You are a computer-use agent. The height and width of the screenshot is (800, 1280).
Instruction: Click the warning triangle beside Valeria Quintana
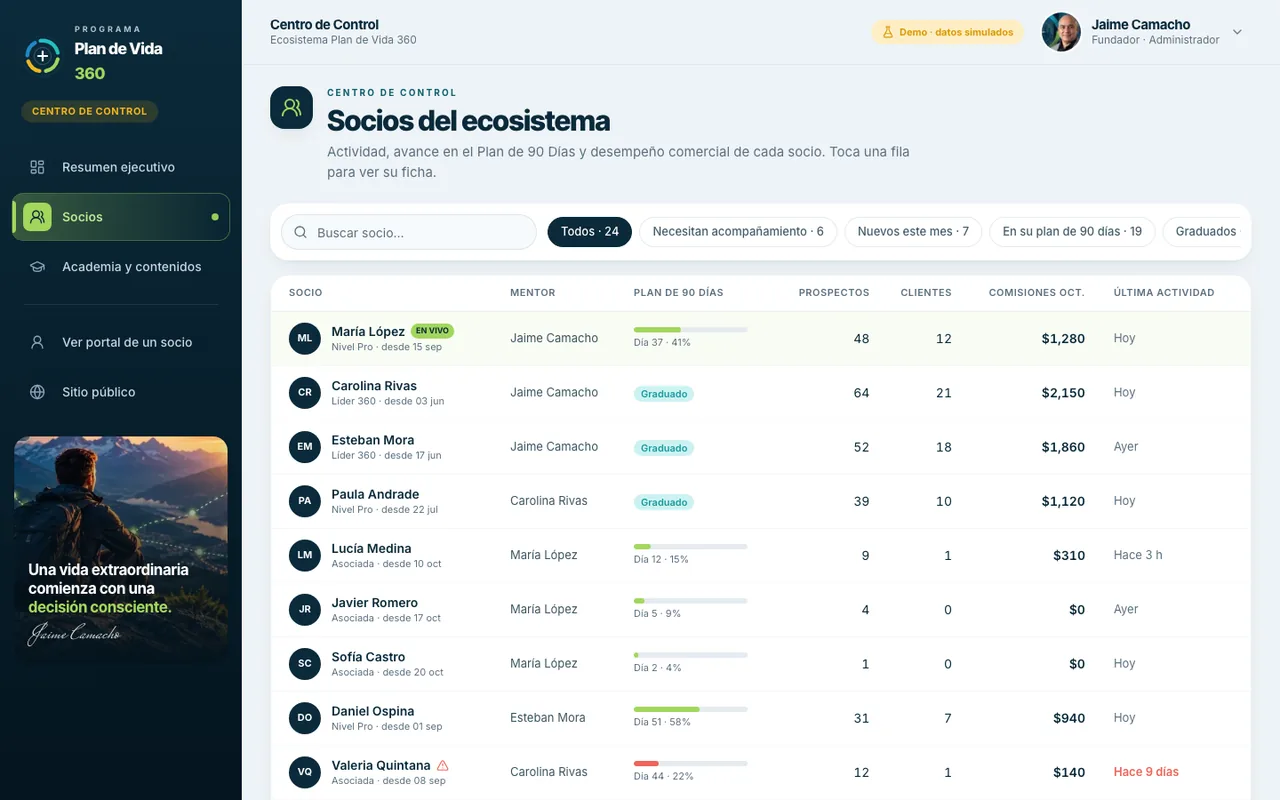tap(443, 766)
